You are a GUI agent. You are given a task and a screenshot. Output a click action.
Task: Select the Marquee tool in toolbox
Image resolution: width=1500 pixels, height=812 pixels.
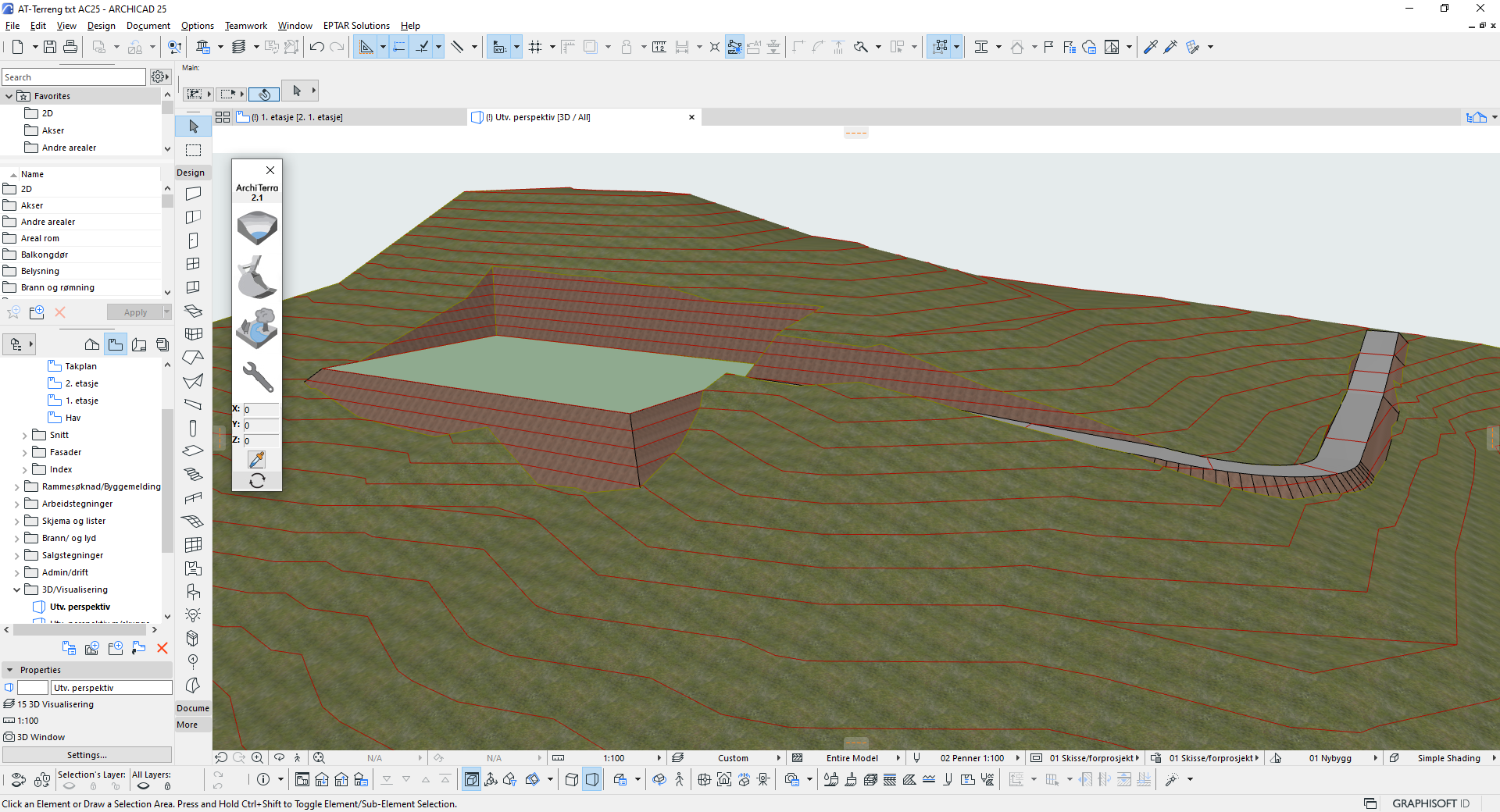[x=194, y=150]
